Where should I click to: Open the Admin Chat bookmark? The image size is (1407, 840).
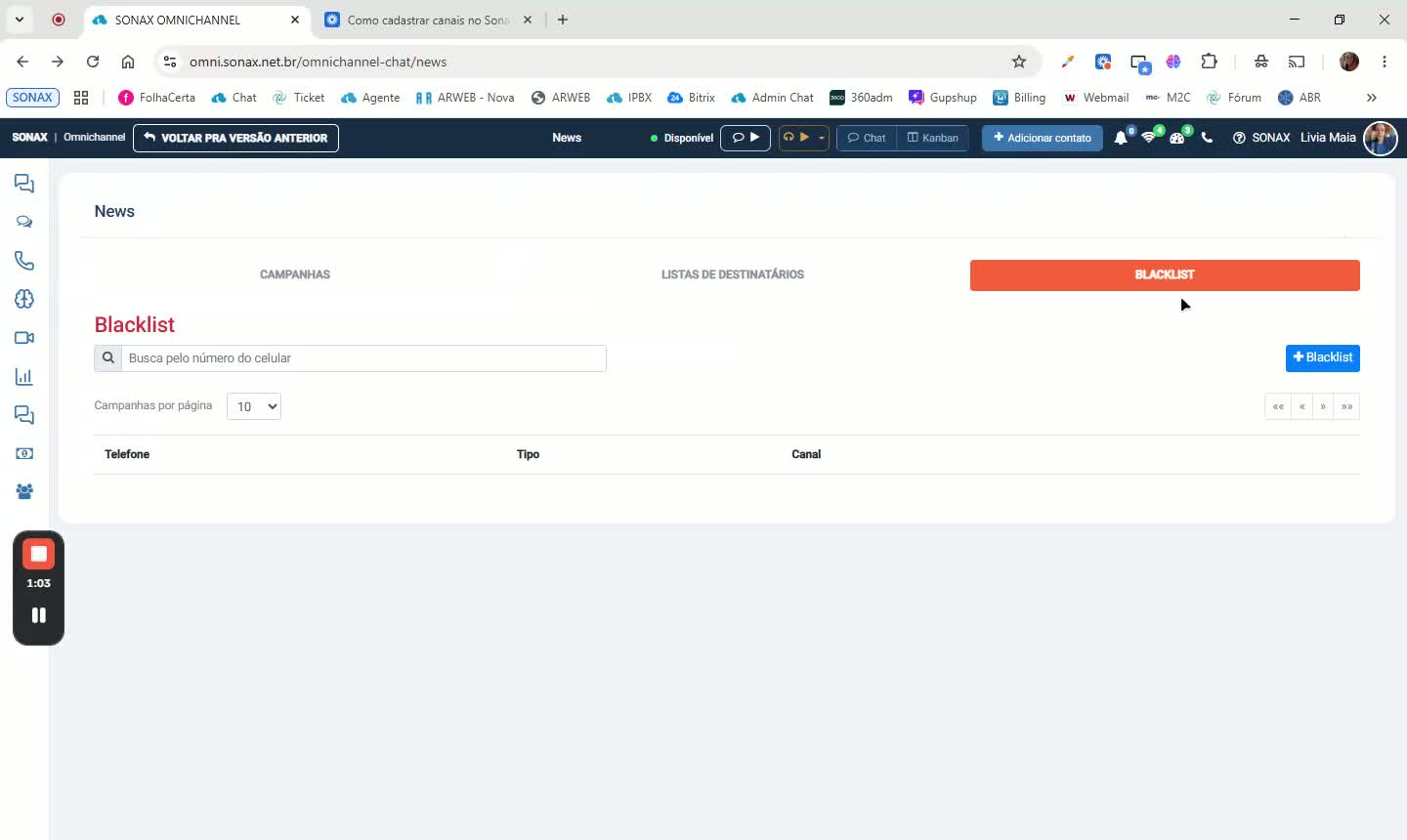[772, 98]
